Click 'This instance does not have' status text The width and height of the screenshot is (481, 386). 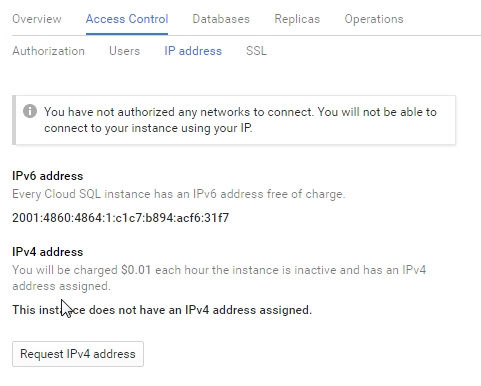pos(162,310)
